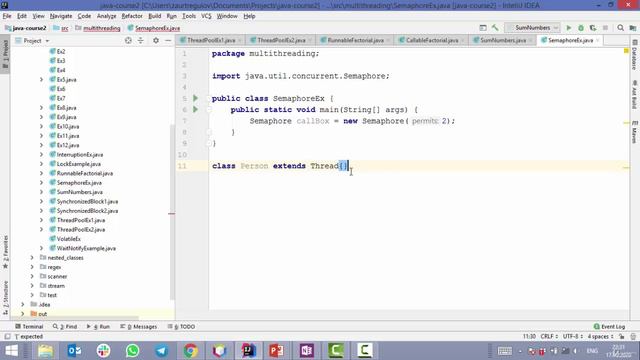Viewport: 640px width, 360px height.
Task: Click run gutter icon beside SemaphoreEx class
Action: 195,98
